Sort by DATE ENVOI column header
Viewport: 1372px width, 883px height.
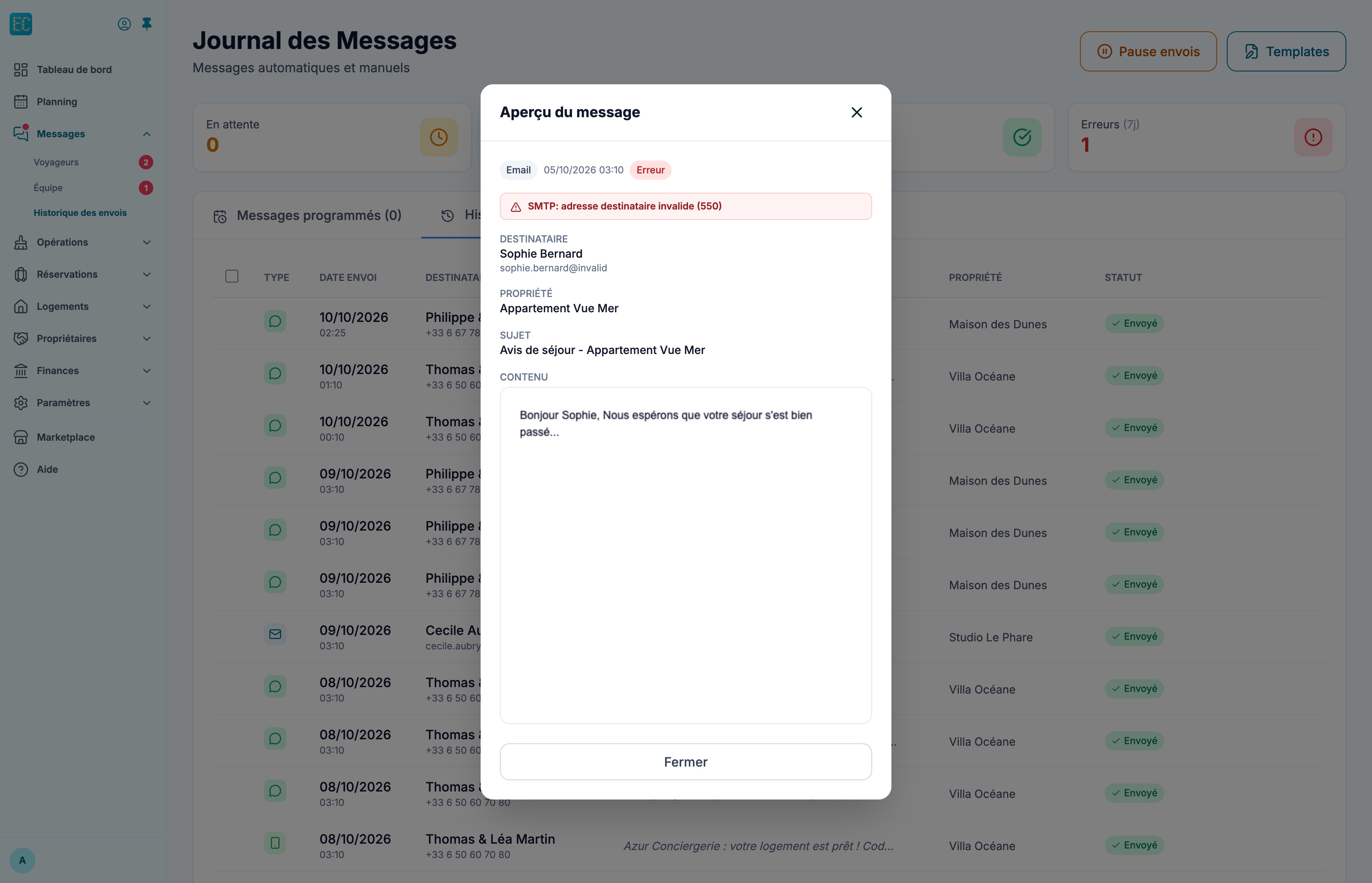tap(348, 277)
